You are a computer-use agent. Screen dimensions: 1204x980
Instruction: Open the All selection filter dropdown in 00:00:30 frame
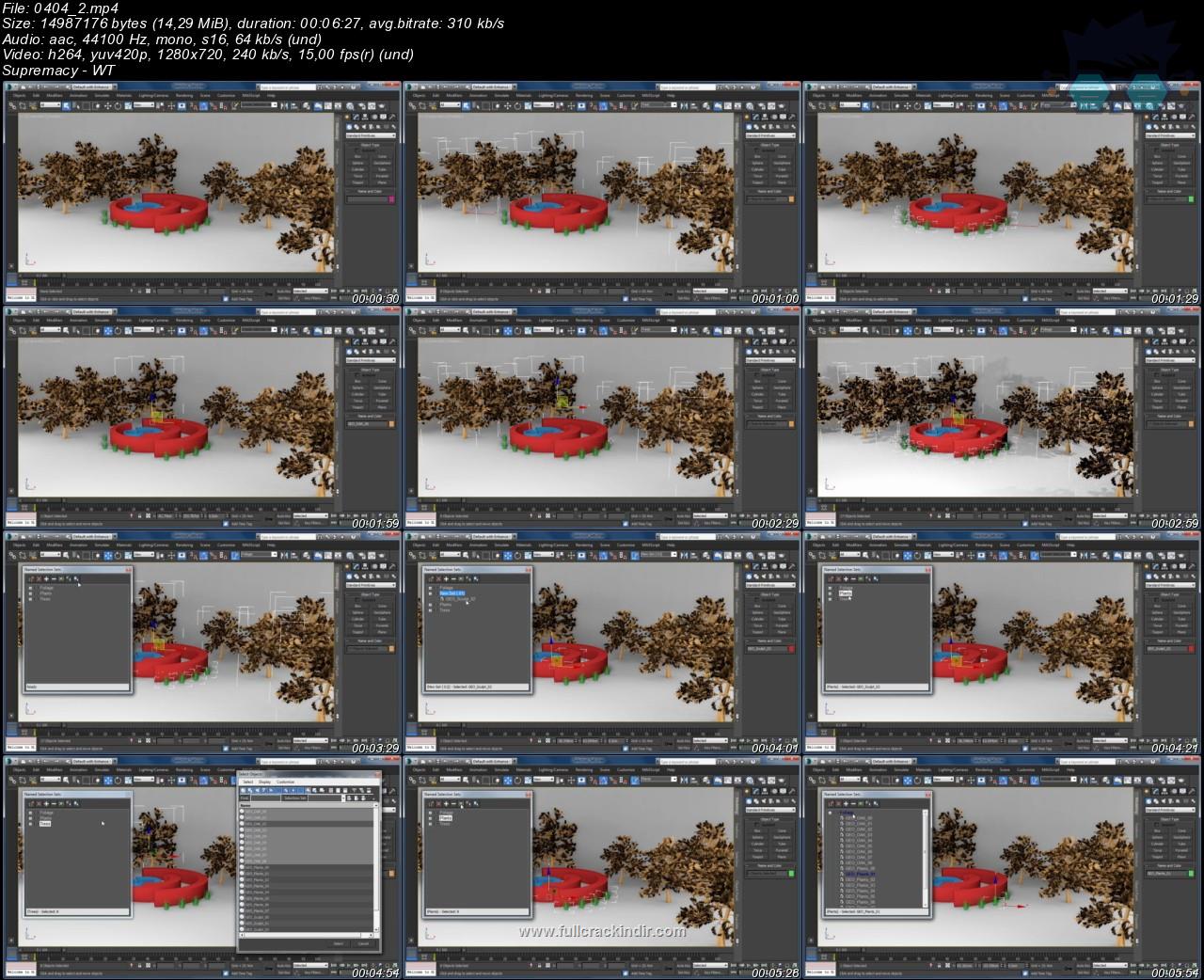(x=51, y=105)
